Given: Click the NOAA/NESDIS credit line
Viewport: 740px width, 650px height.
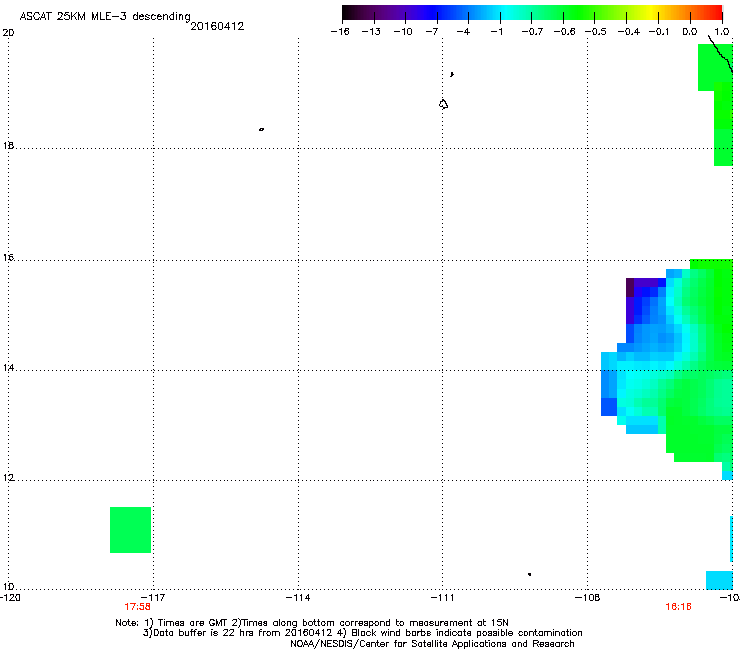Looking at the screenshot, I should pos(432,644).
